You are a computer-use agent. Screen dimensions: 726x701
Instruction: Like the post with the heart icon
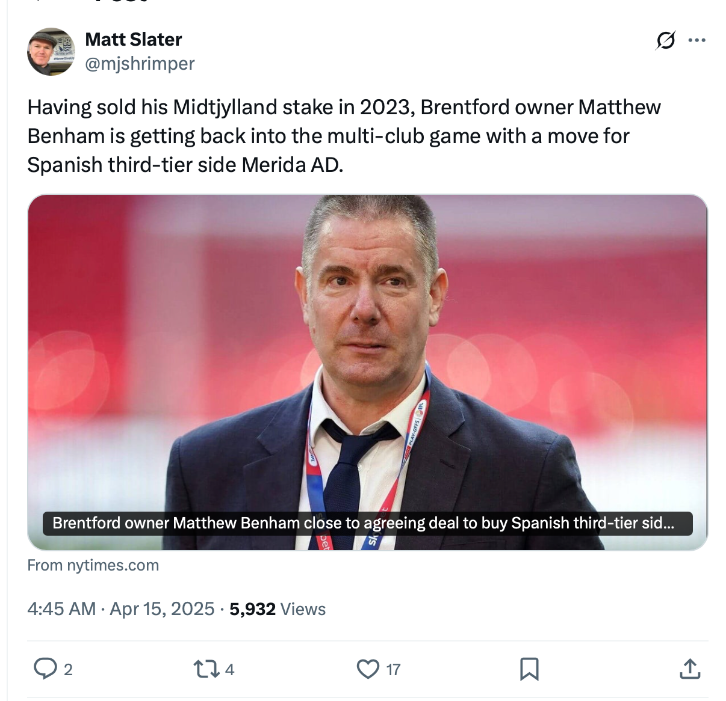pos(368,668)
